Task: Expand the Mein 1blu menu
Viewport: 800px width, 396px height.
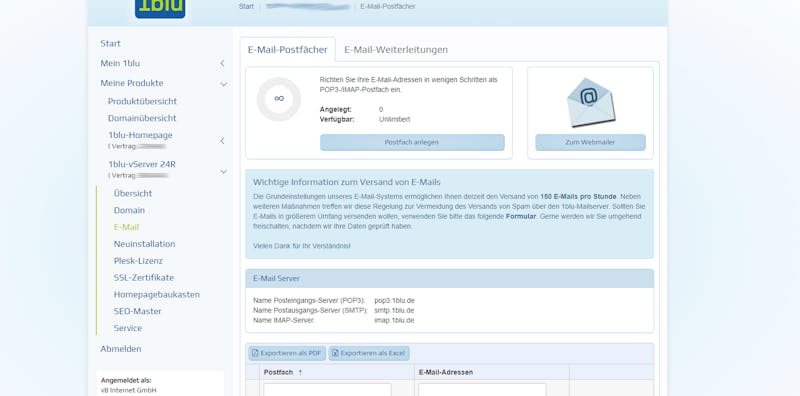Action: [222, 63]
